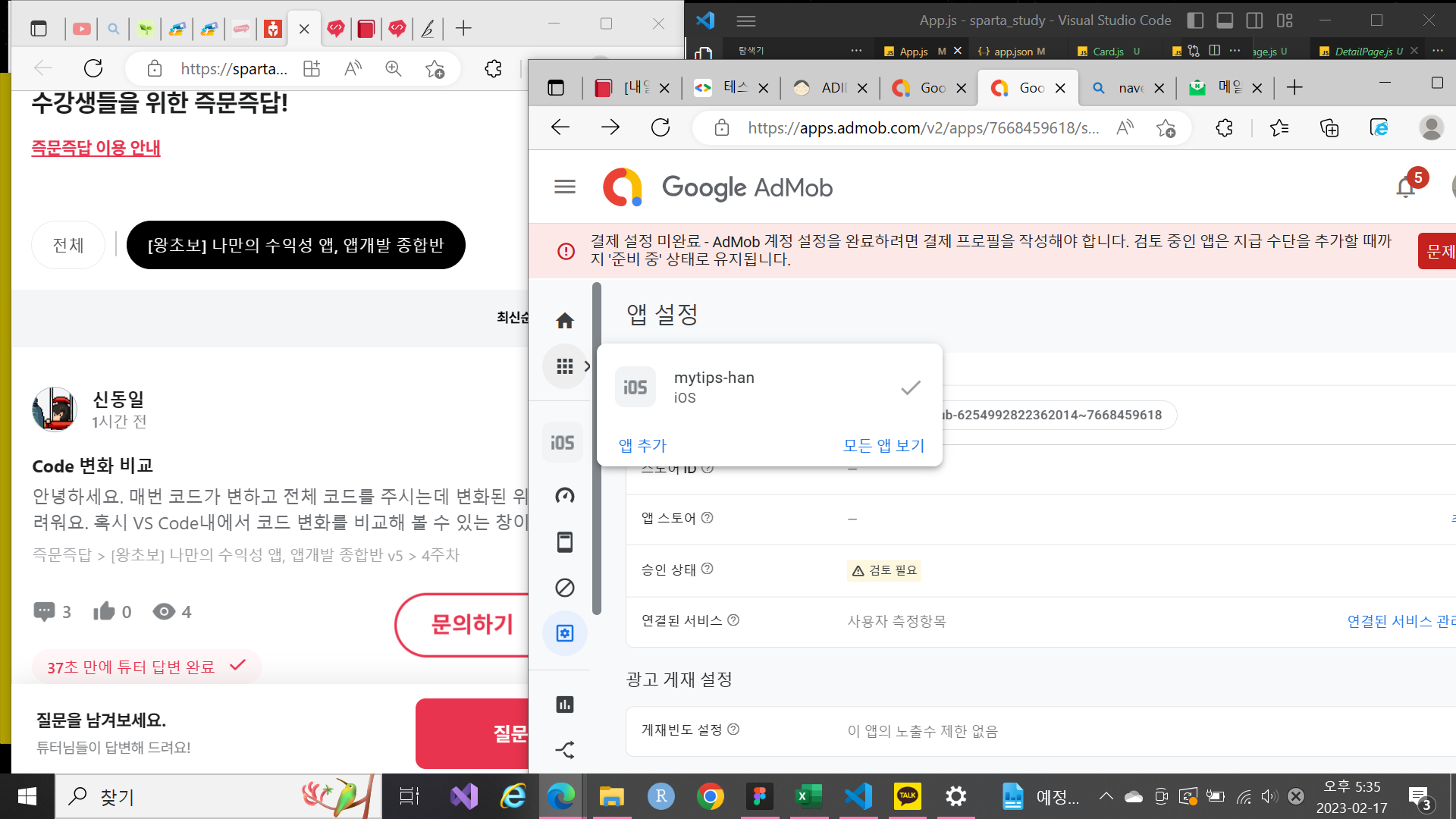
Task: Click 게재빈도 설정 help question icon
Action: click(733, 730)
